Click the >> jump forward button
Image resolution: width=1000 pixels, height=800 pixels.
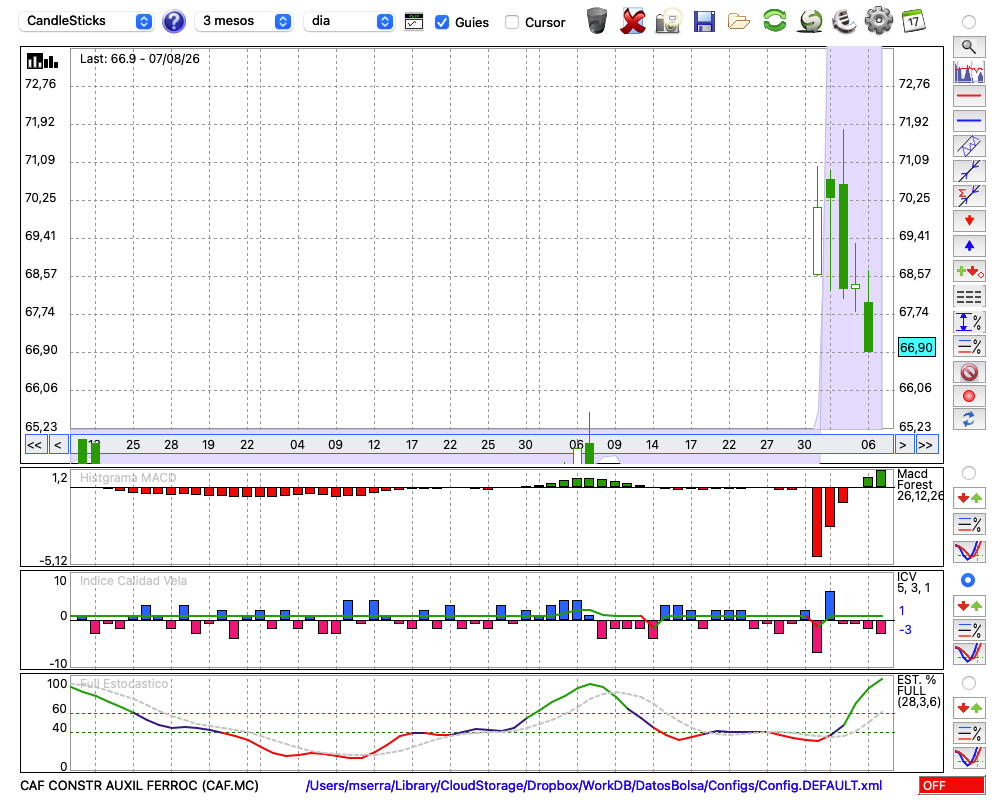click(925, 445)
